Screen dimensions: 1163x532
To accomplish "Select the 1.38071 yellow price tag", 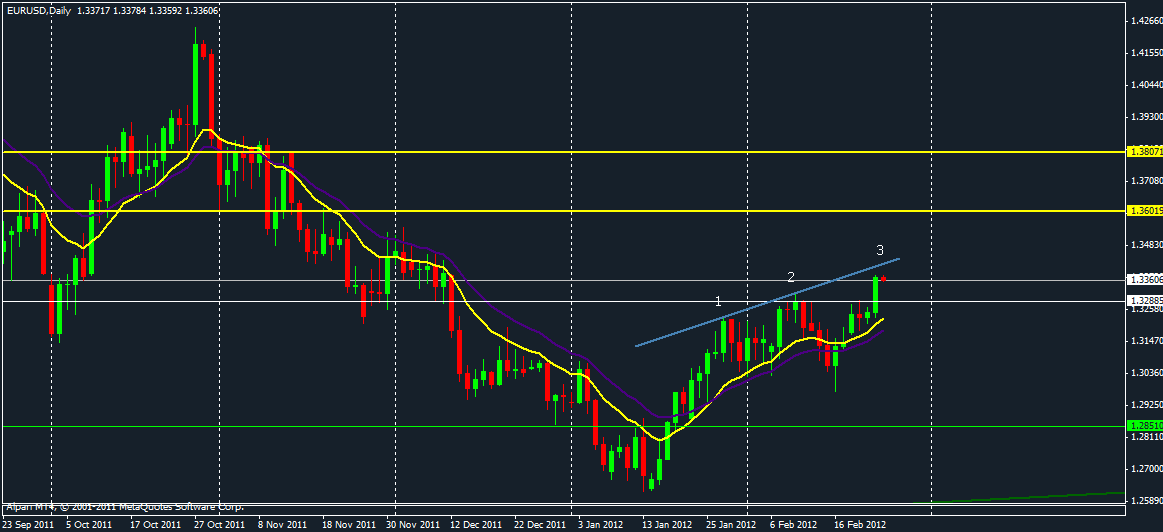I will tap(1144, 151).
